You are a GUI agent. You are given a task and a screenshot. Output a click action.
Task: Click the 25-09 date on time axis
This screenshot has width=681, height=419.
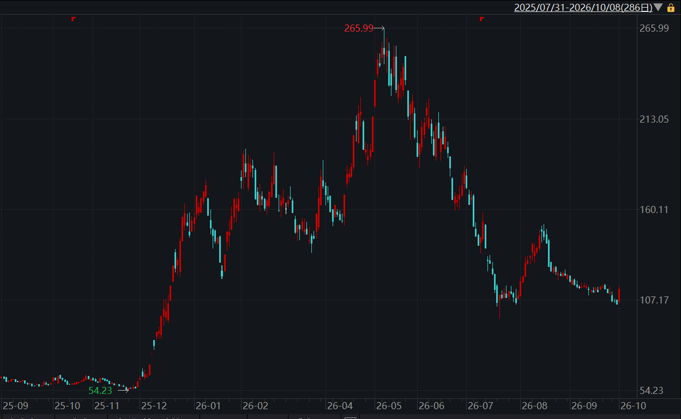click(15, 406)
